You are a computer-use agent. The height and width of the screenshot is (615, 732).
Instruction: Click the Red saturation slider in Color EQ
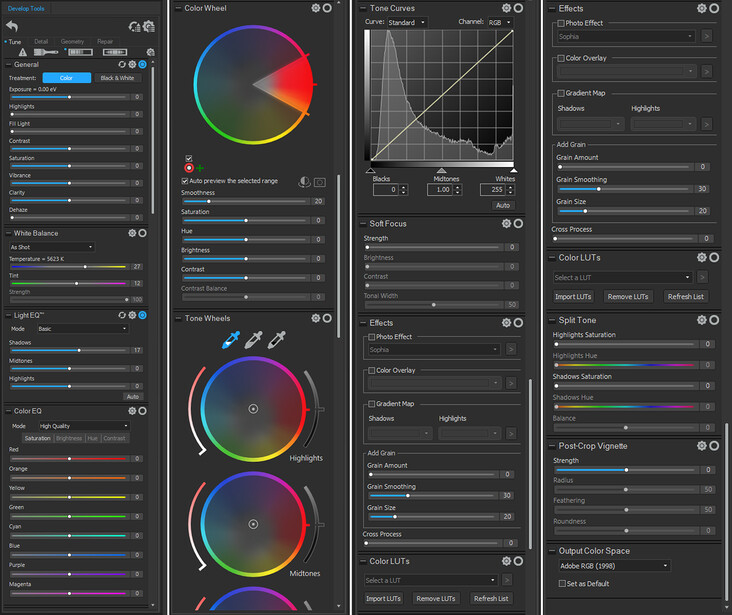69,459
